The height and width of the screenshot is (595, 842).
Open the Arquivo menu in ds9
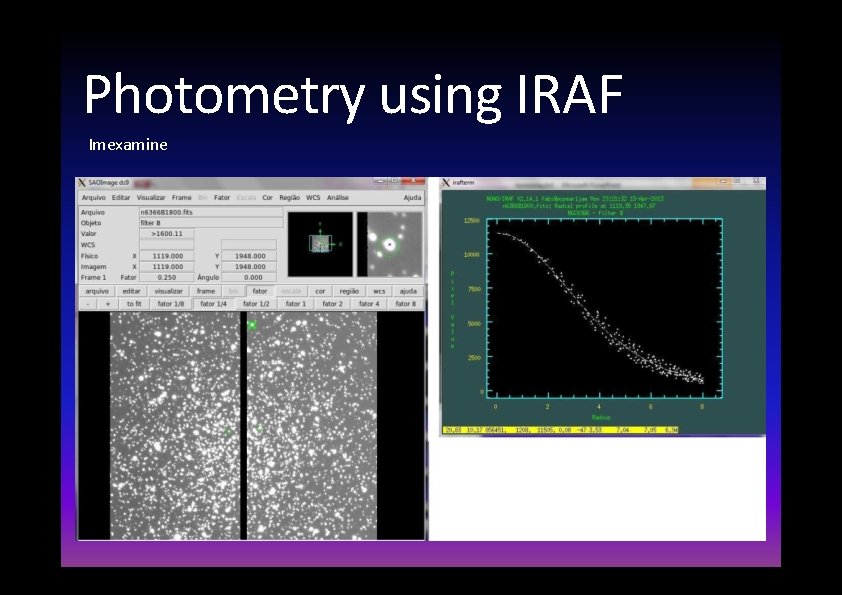click(x=93, y=198)
